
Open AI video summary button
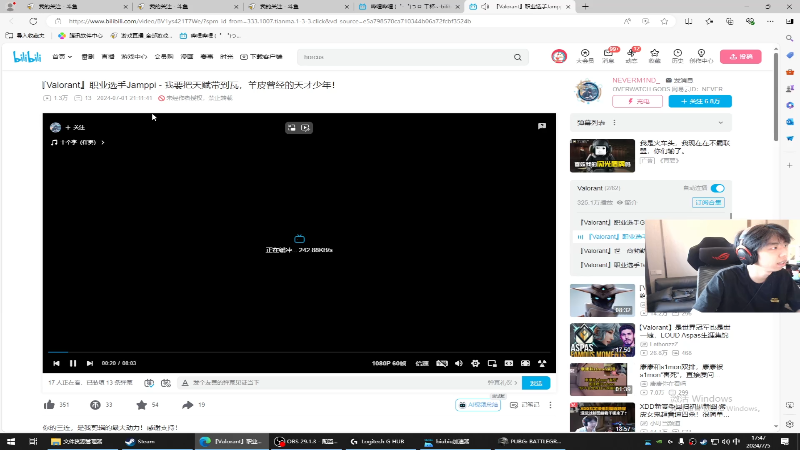point(478,405)
